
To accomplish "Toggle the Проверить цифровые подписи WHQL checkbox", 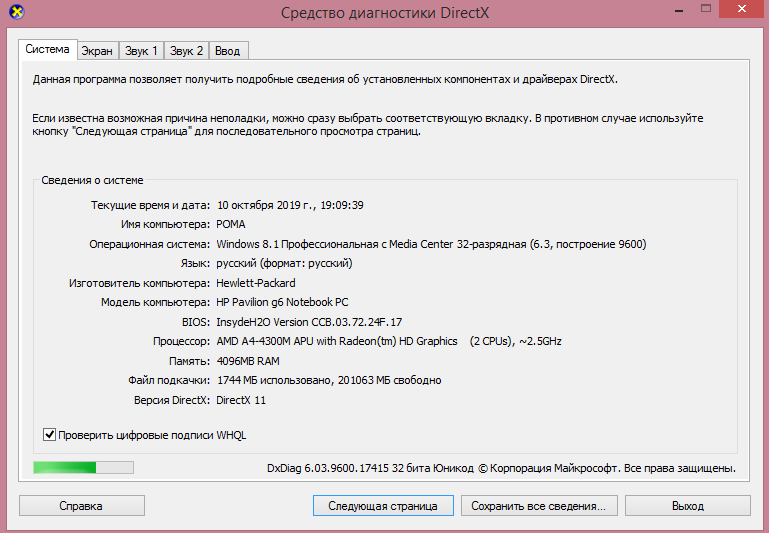I will 49,434.
